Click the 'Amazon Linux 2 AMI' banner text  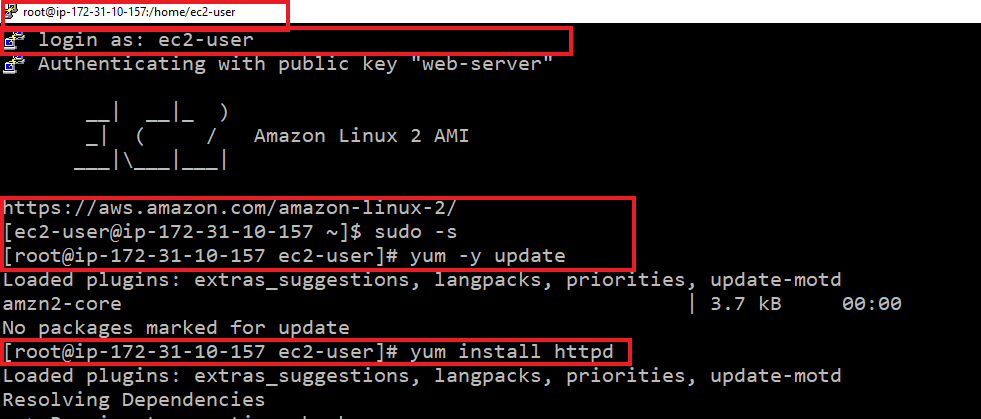click(361, 136)
